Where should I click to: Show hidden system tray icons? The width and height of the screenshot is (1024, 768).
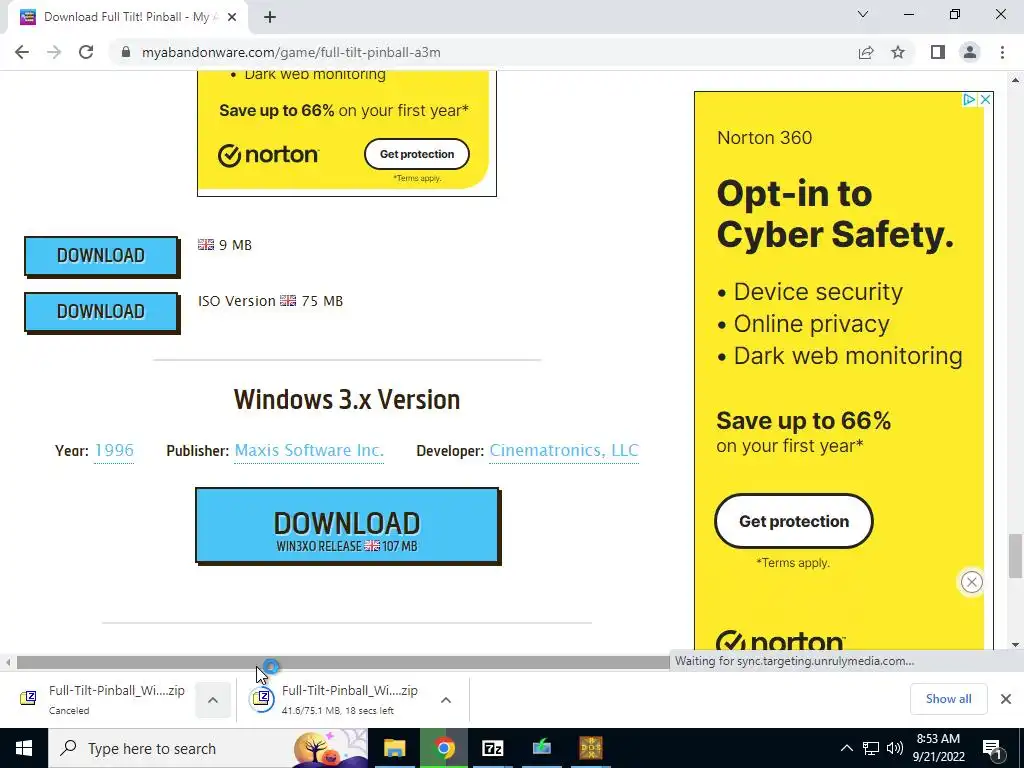click(846, 748)
